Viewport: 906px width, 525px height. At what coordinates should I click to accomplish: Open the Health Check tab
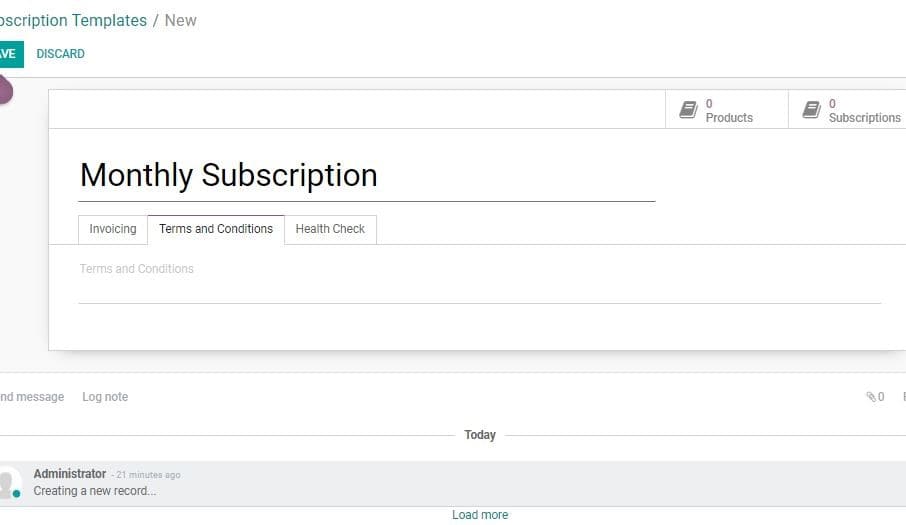(330, 229)
